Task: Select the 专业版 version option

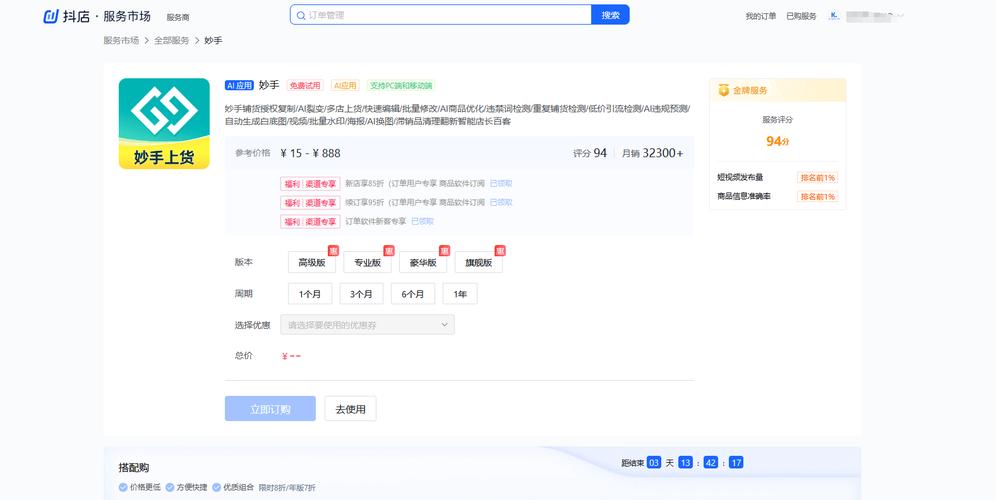Action: [367, 262]
